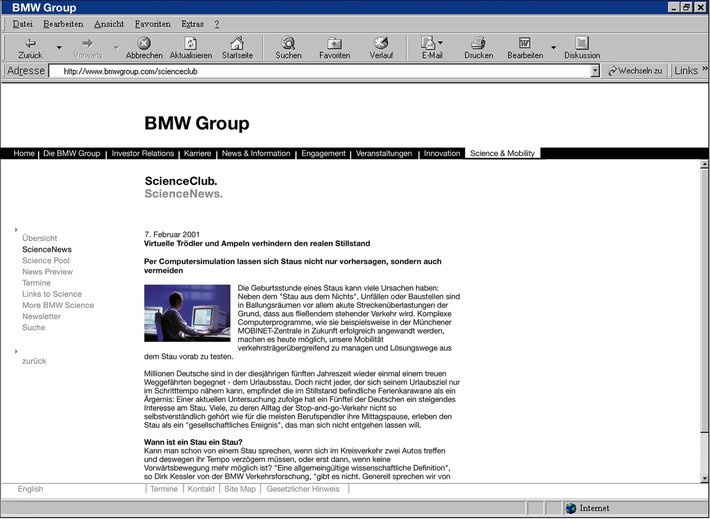Open the Extras menu
The width and height of the screenshot is (710, 519).
coord(193,23)
